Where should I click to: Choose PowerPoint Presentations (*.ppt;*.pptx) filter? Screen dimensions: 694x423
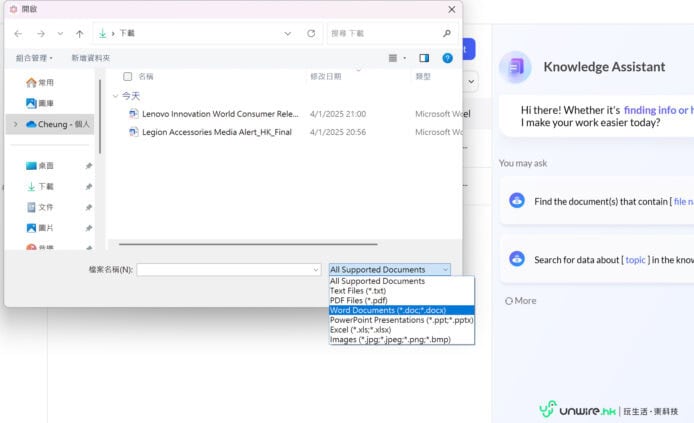402,320
